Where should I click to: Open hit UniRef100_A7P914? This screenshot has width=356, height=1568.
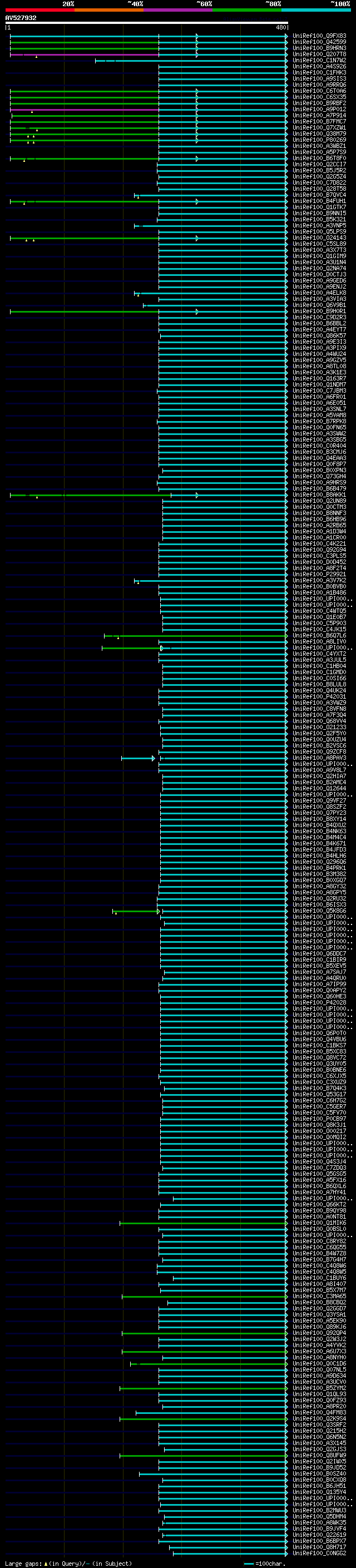pyautogui.click(x=319, y=116)
